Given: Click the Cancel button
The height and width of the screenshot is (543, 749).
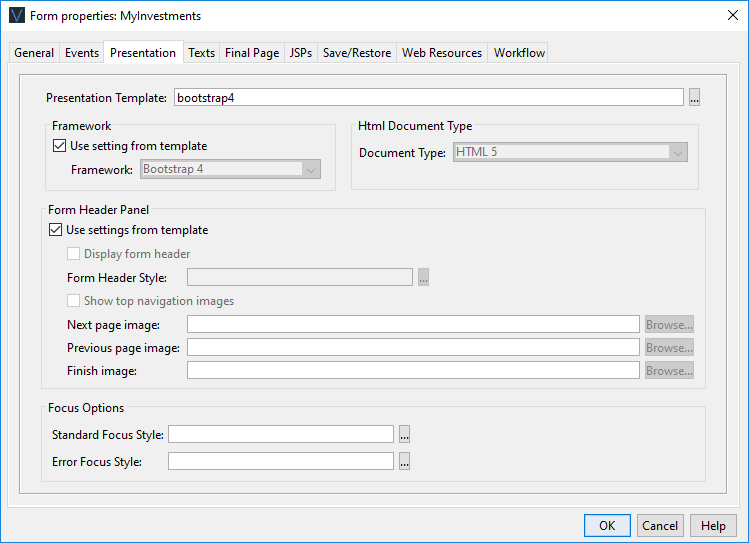Looking at the screenshot, I should point(660,526).
